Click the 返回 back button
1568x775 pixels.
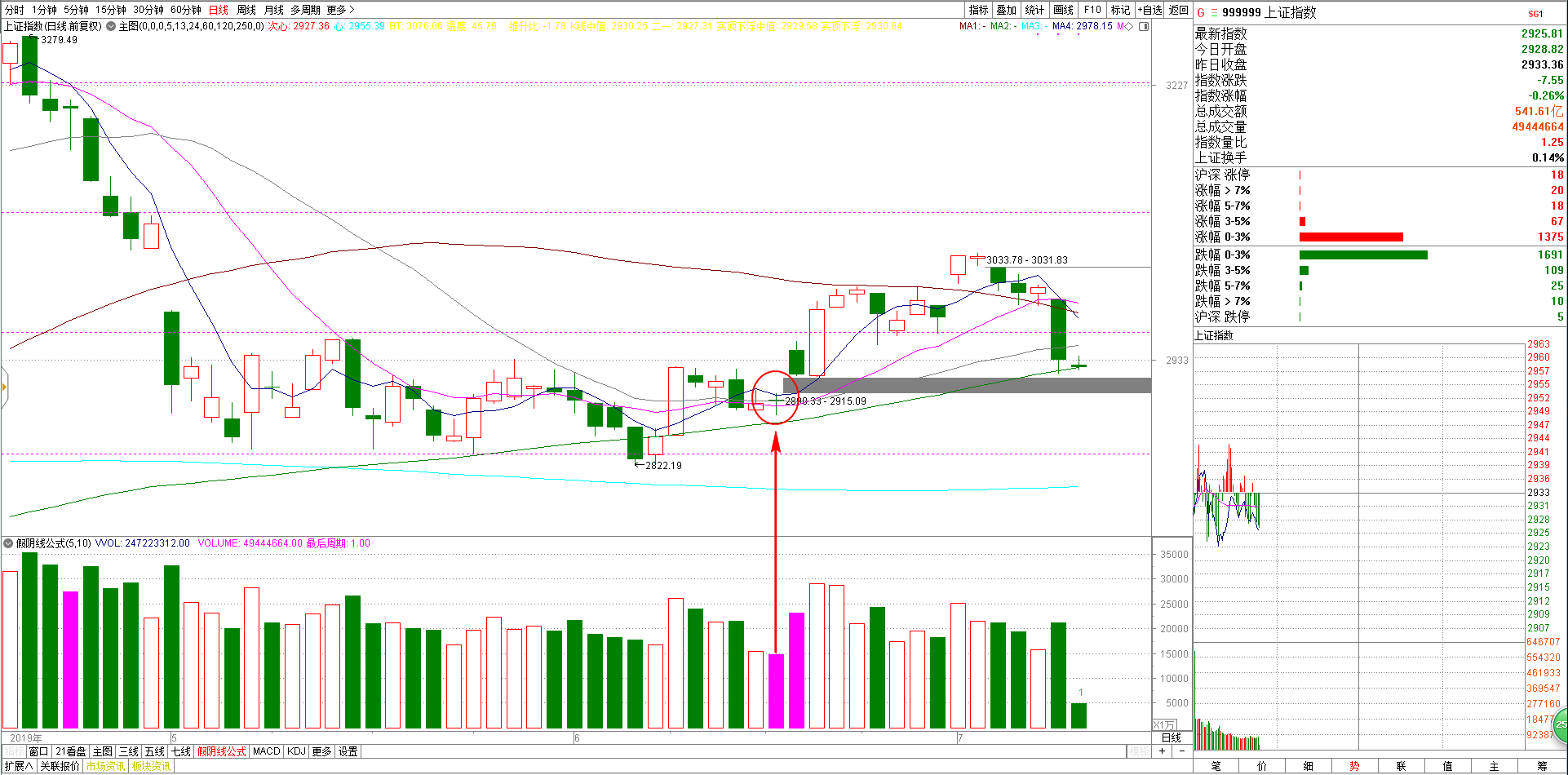point(1178,10)
